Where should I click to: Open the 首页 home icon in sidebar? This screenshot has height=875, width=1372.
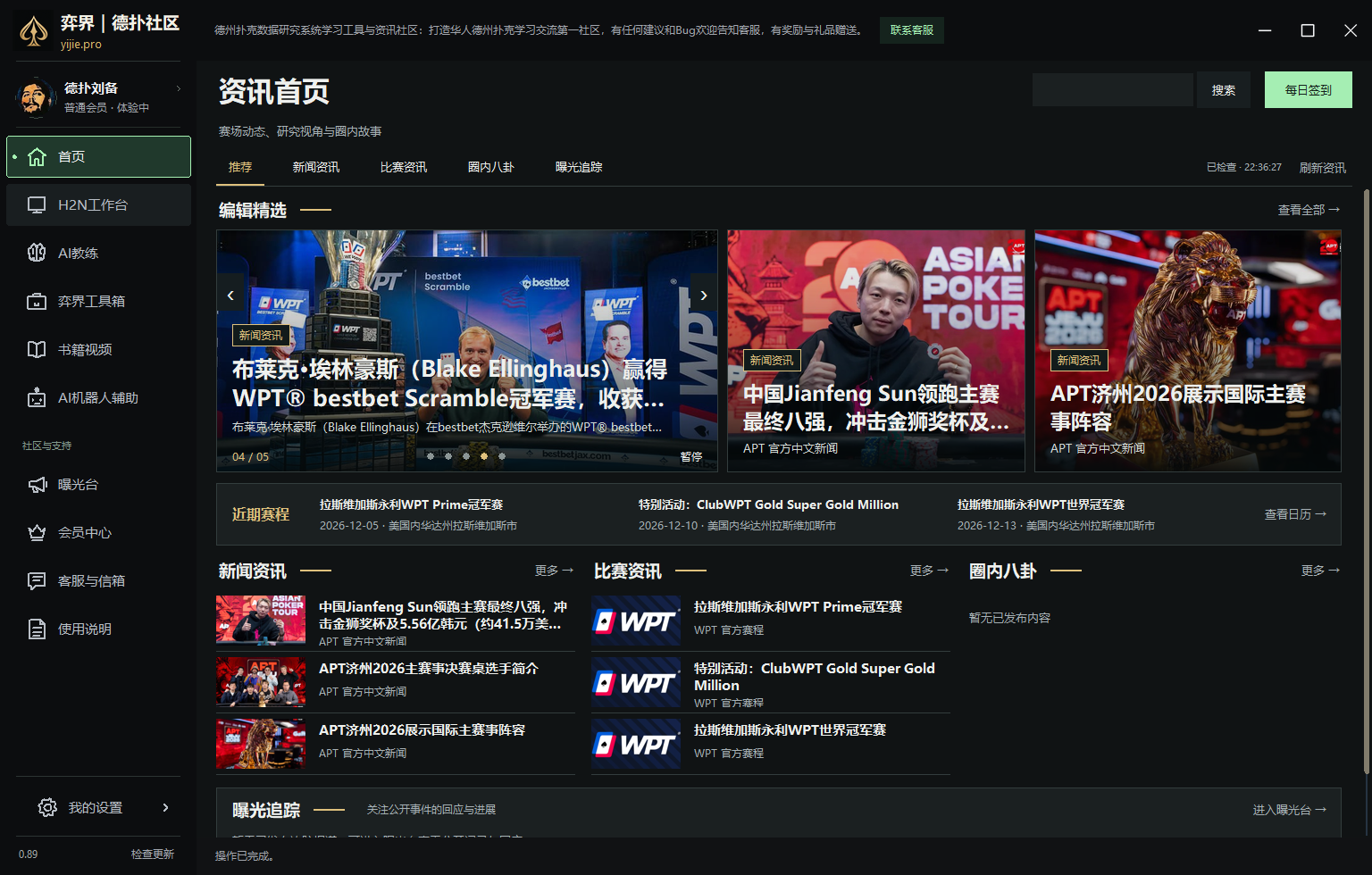click(x=37, y=157)
